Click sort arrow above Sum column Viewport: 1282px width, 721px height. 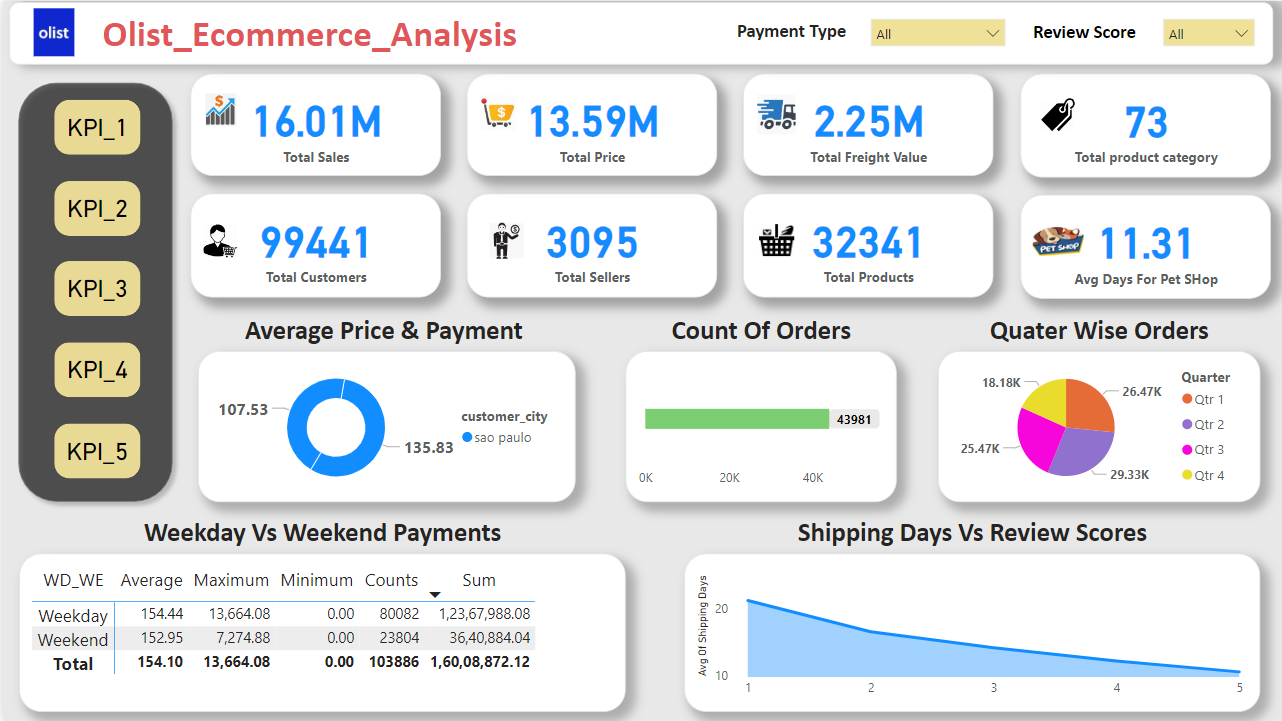tap(435, 595)
